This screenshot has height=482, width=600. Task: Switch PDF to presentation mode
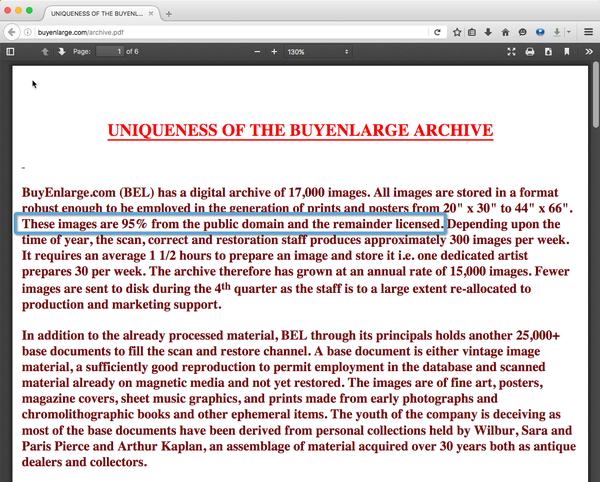coord(511,52)
